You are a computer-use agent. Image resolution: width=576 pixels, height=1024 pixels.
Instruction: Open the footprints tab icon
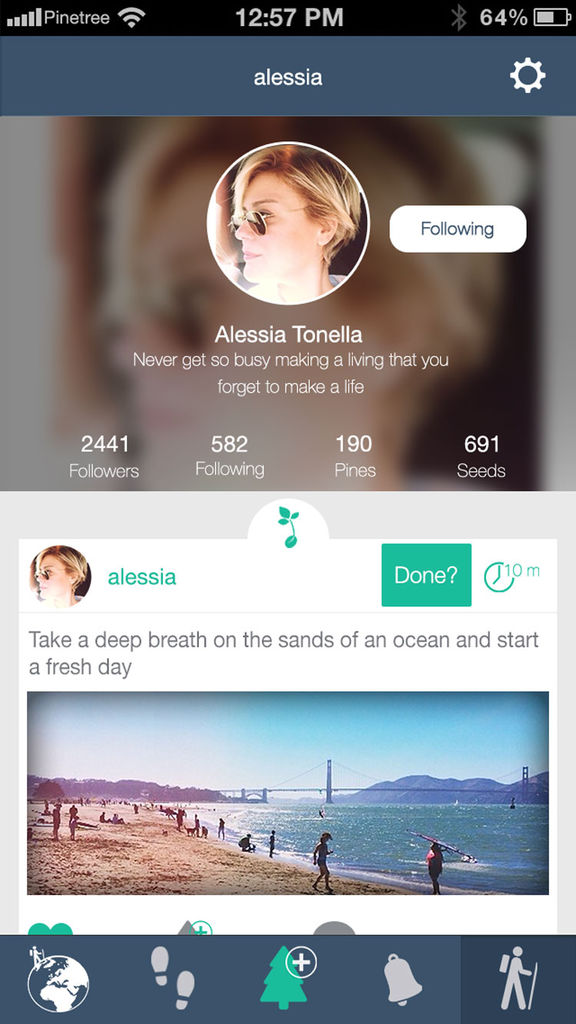pos(172,978)
